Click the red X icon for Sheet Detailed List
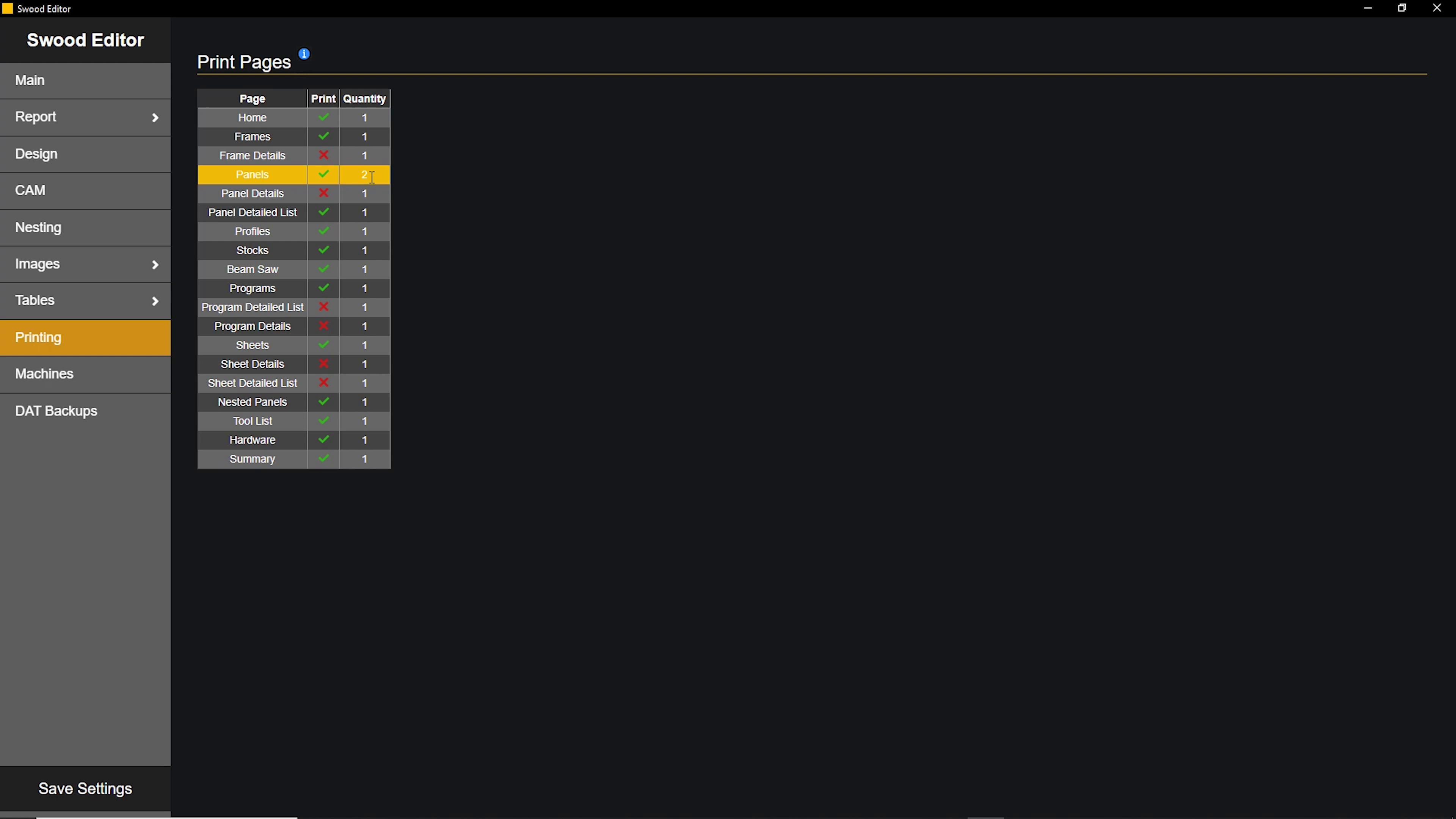The width and height of the screenshot is (1456, 819). (323, 383)
